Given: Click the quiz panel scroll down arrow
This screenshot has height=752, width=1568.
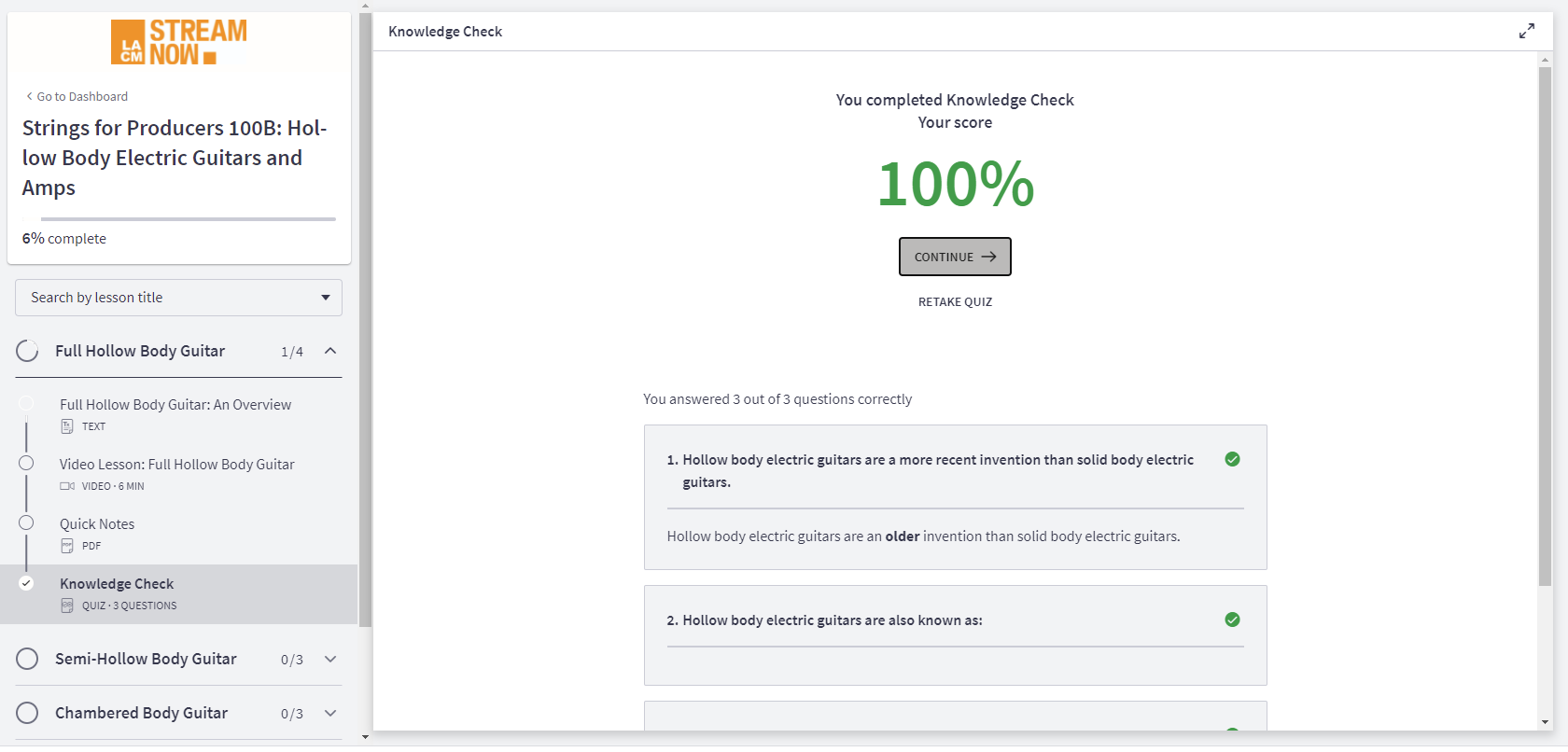Looking at the screenshot, I should 1545,722.
